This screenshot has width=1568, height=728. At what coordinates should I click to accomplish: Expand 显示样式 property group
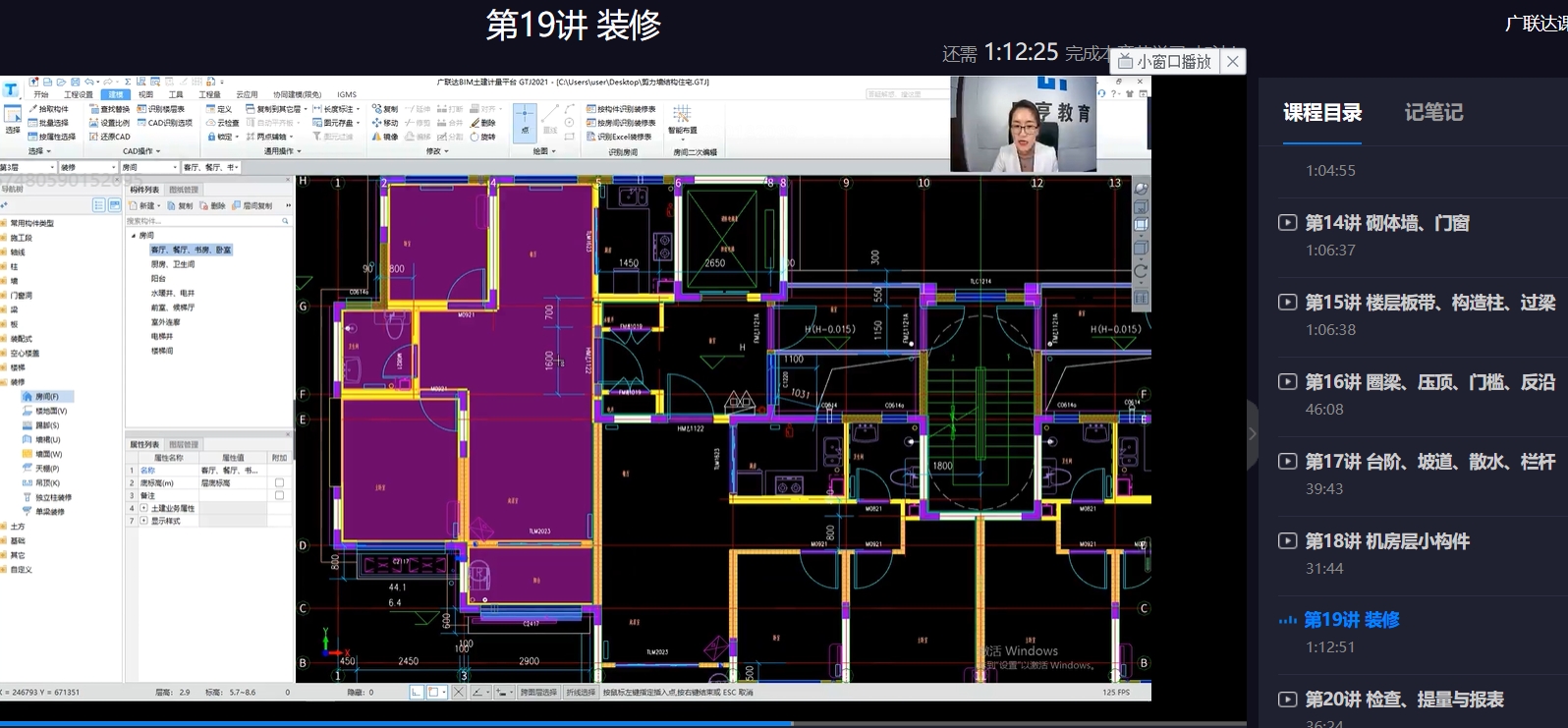click(143, 521)
